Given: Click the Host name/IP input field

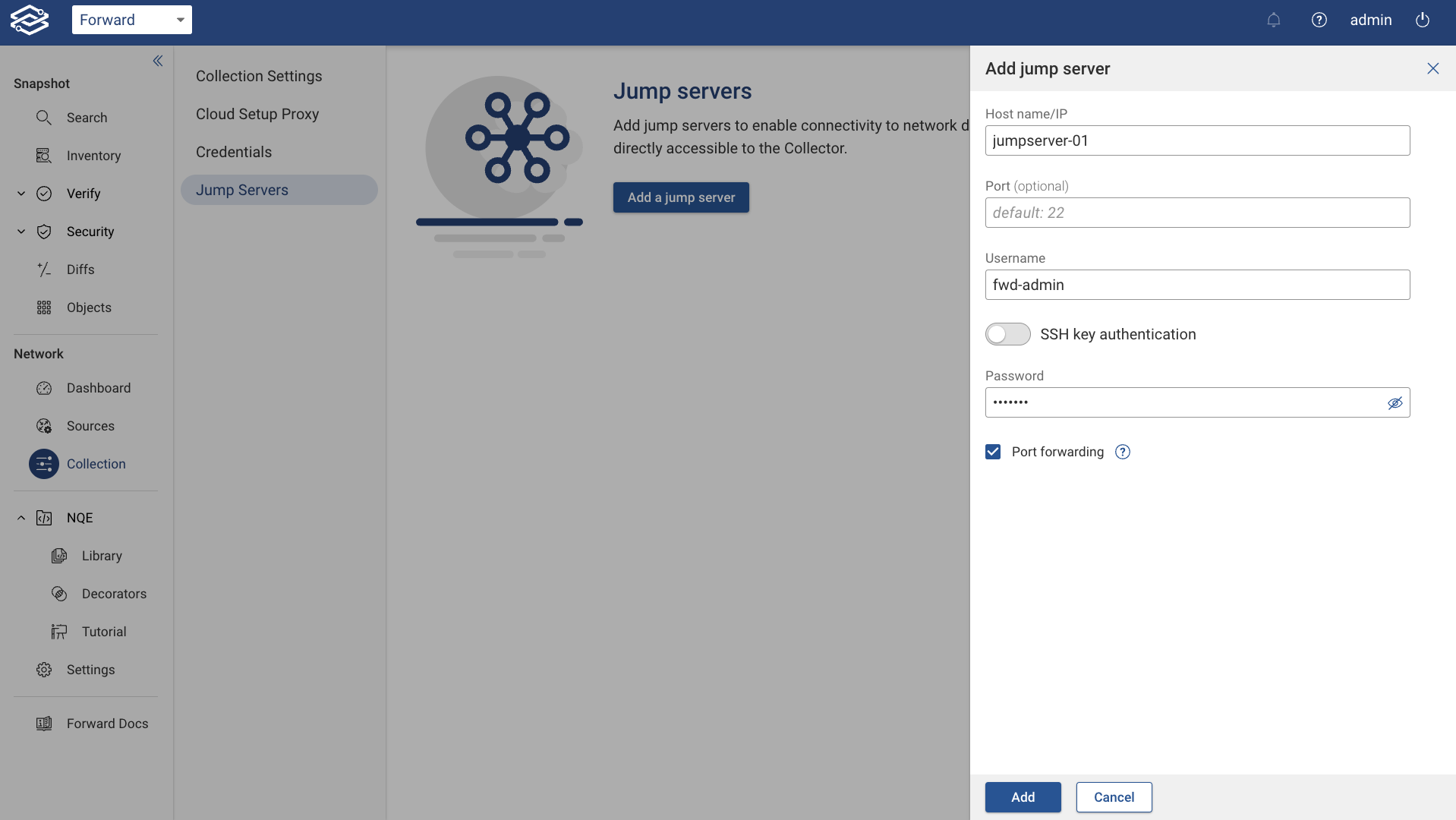Looking at the screenshot, I should 1196,140.
